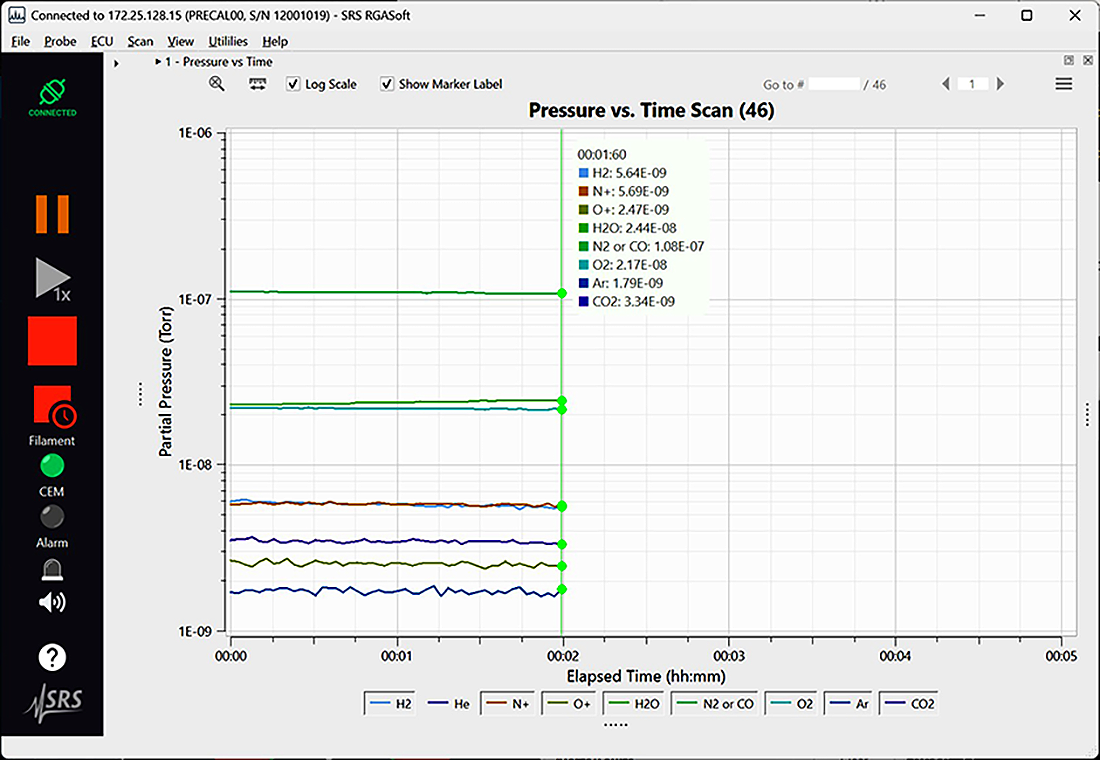The image size is (1100, 760).
Task: Click the Alarm siren icon
Action: tap(52, 569)
